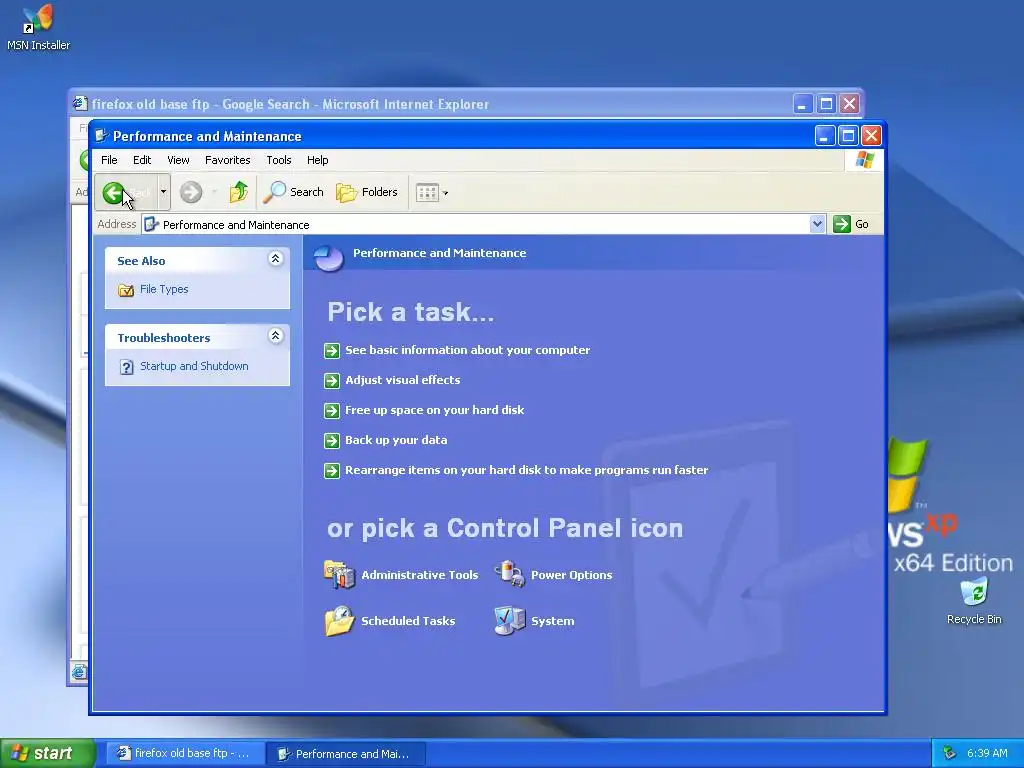
Task: Select the Recycle Bin desktop icon
Action: [x=974, y=601]
